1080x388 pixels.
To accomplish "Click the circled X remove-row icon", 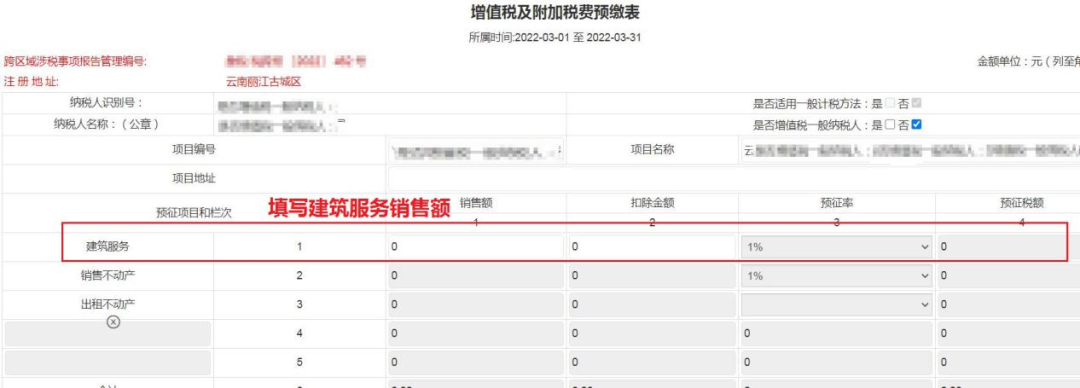I will [x=114, y=322].
